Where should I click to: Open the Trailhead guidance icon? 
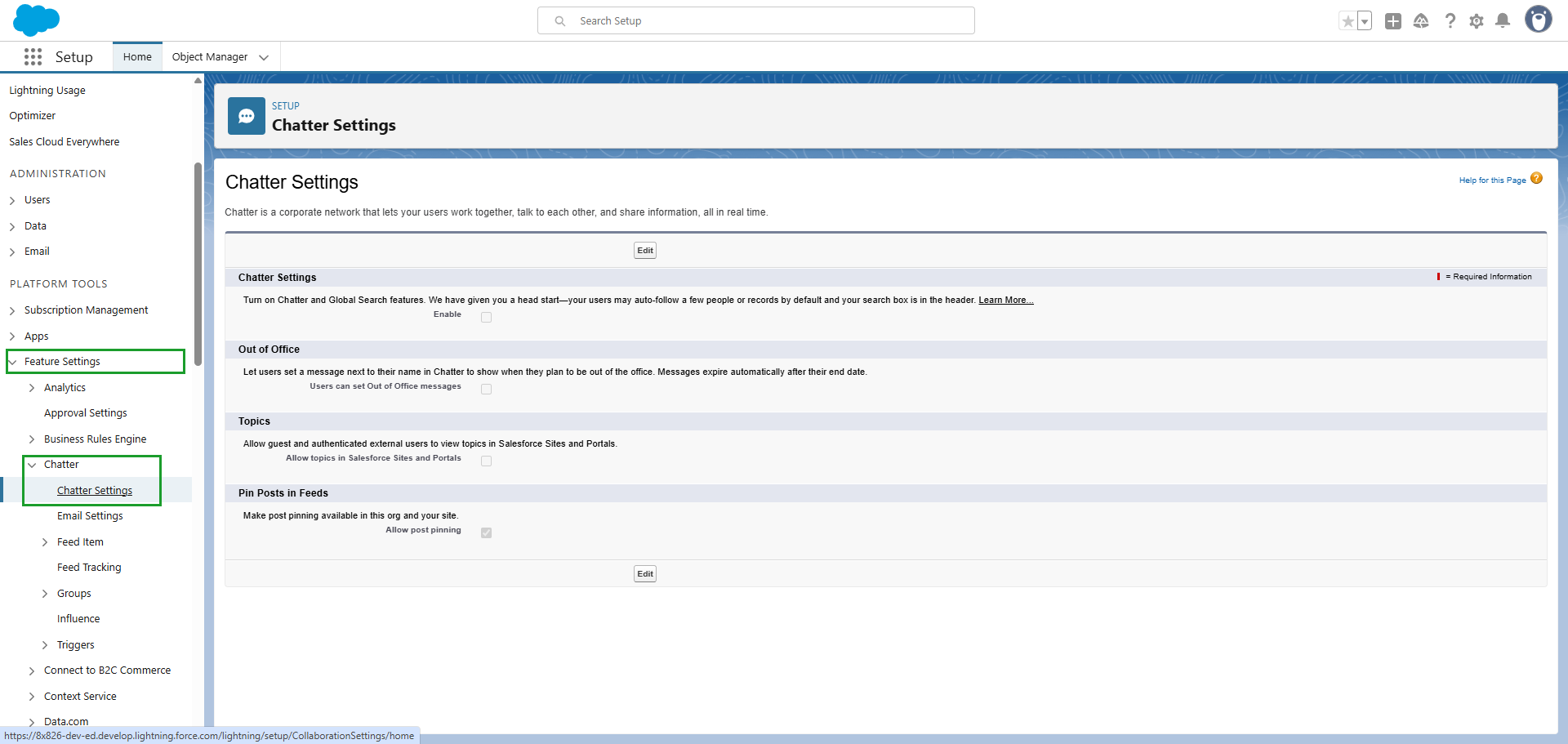(x=1421, y=21)
